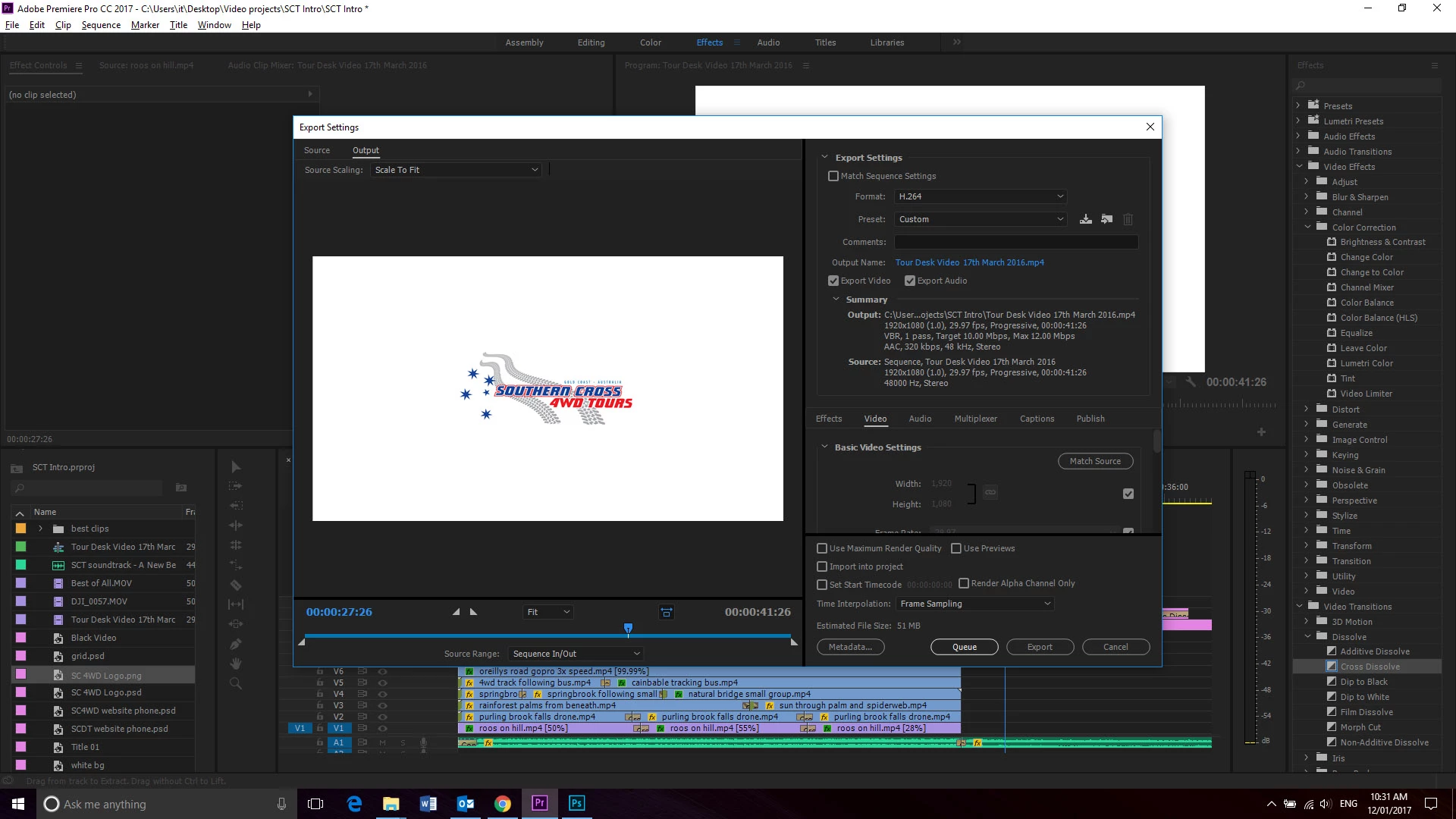Enable Match Sequence Settings checkbox
Screen dimensions: 1456x819
833,176
